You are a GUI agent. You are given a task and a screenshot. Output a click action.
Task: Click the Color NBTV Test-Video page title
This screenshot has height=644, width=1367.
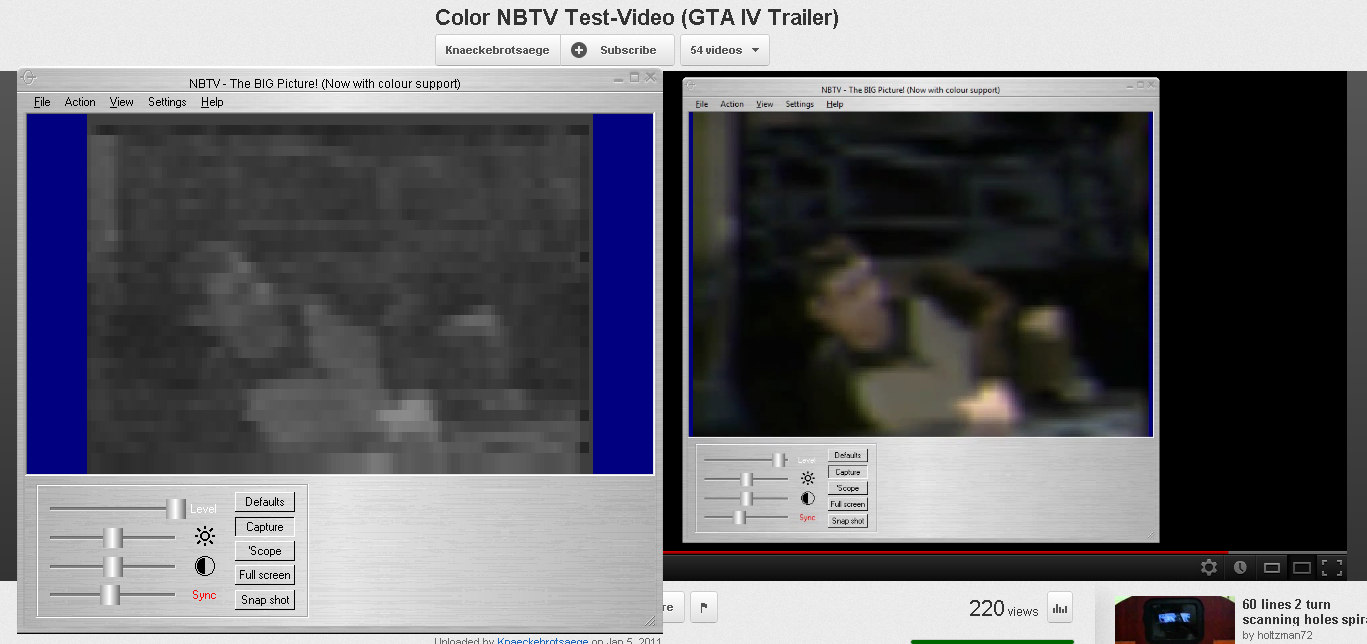click(637, 17)
